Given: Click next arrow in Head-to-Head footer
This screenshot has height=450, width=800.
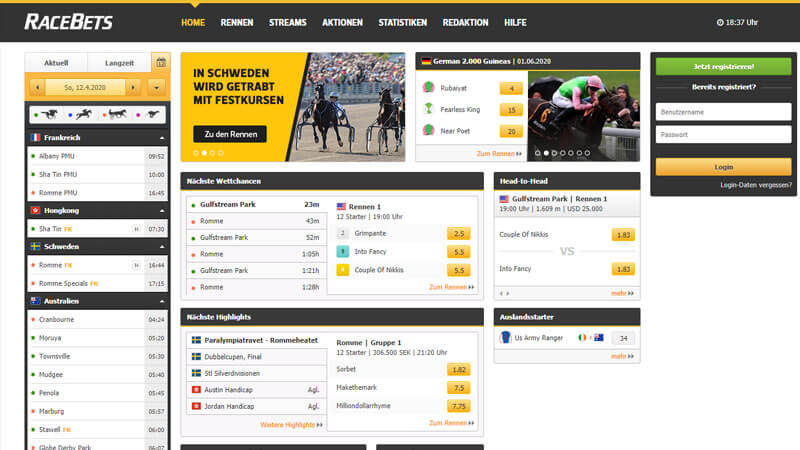Looking at the screenshot, I should (x=508, y=293).
